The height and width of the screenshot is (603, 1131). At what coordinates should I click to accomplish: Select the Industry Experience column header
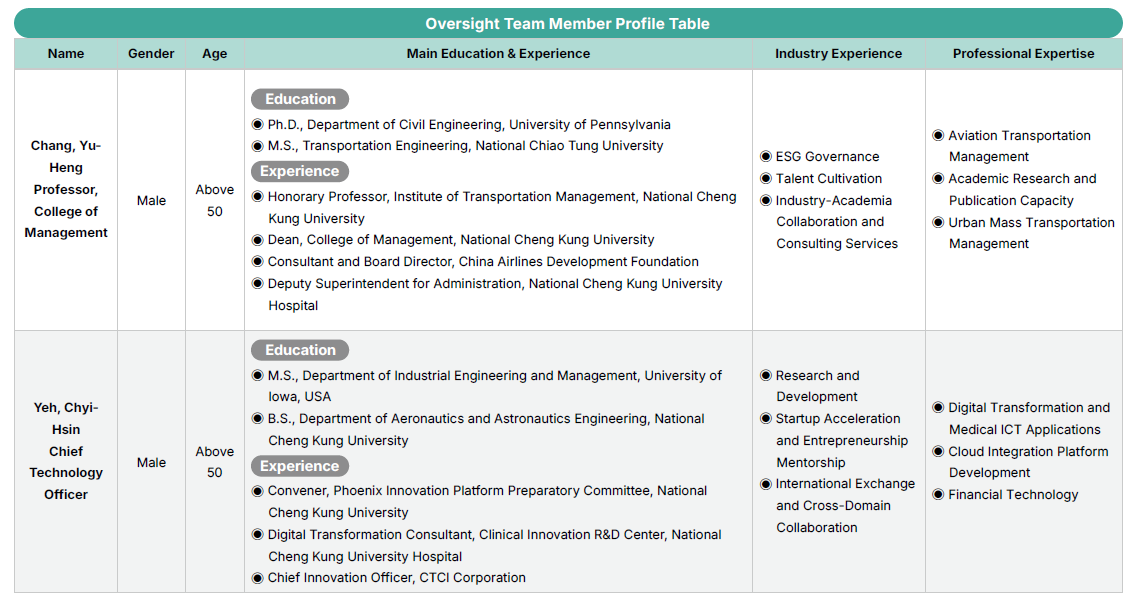(838, 54)
